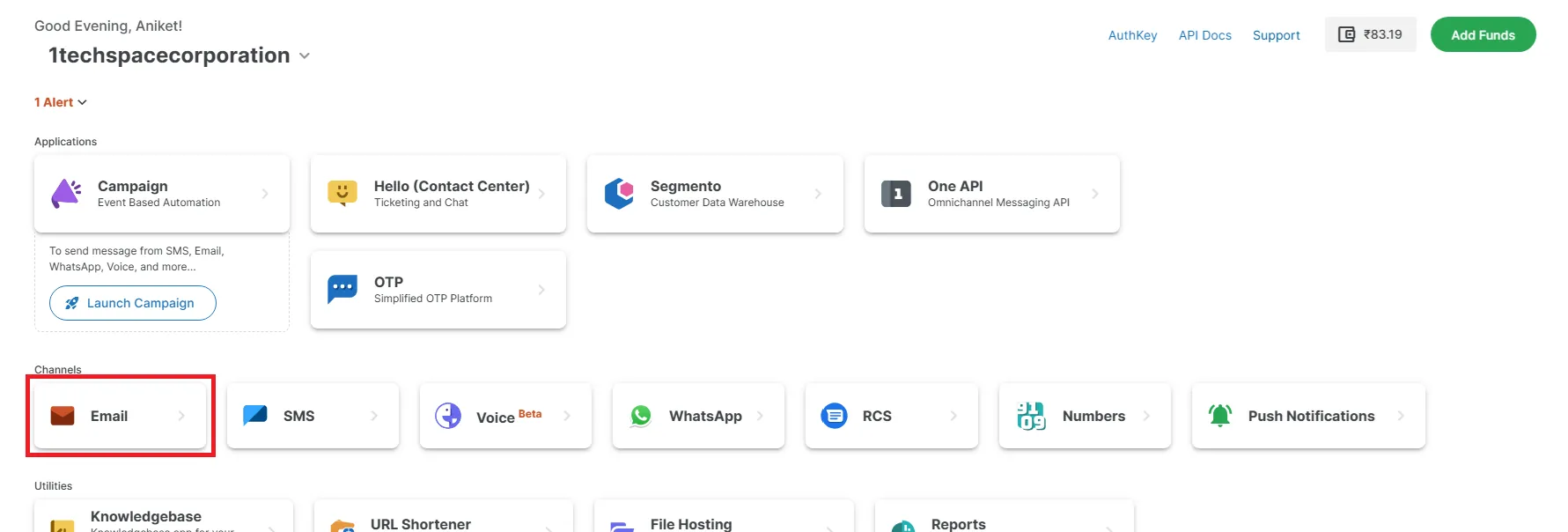Click the chevron on the One API card

pos(1095,194)
